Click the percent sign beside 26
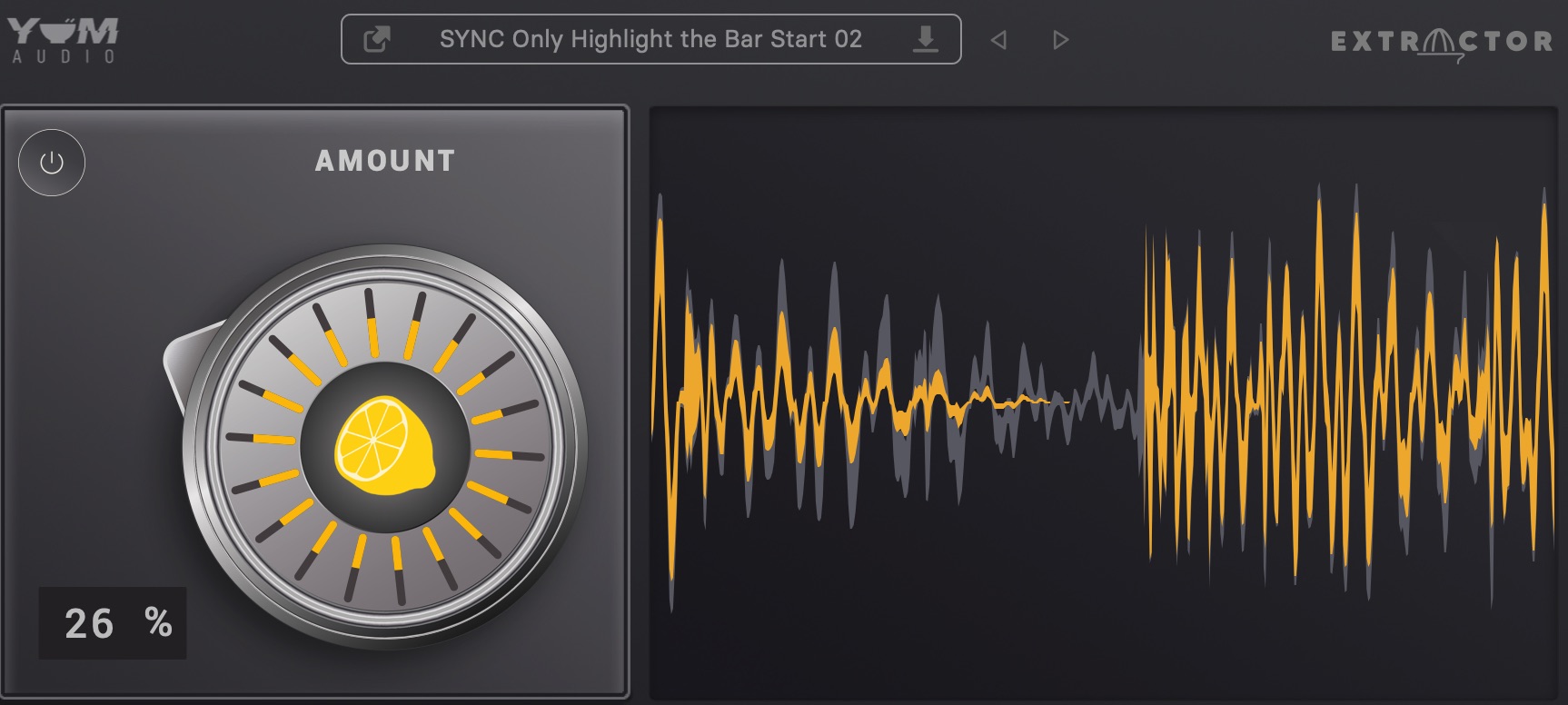Image resolution: width=1568 pixels, height=705 pixels. tap(158, 622)
